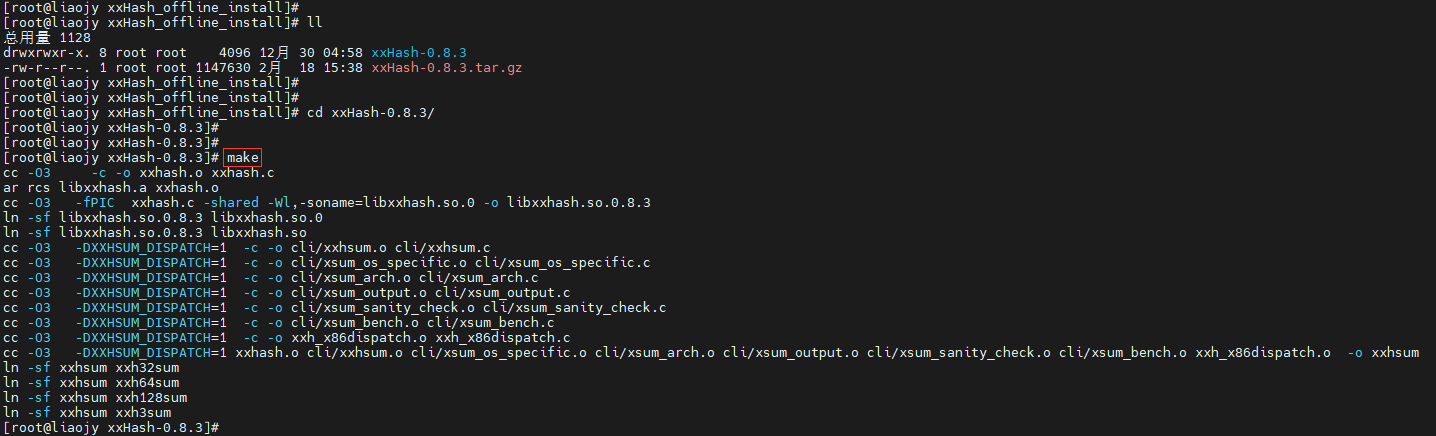This screenshot has width=1436, height=436.
Task: Click the ar rcs libxxhash.a line
Action: coord(111,187)
